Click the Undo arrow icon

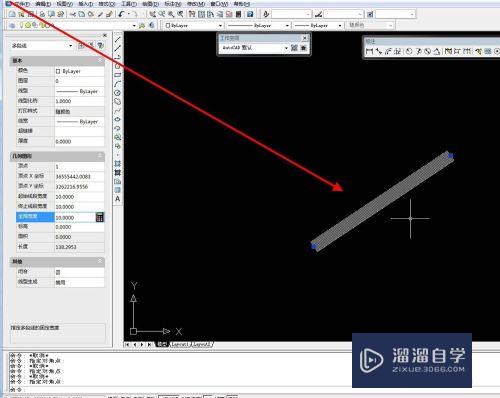121,14
